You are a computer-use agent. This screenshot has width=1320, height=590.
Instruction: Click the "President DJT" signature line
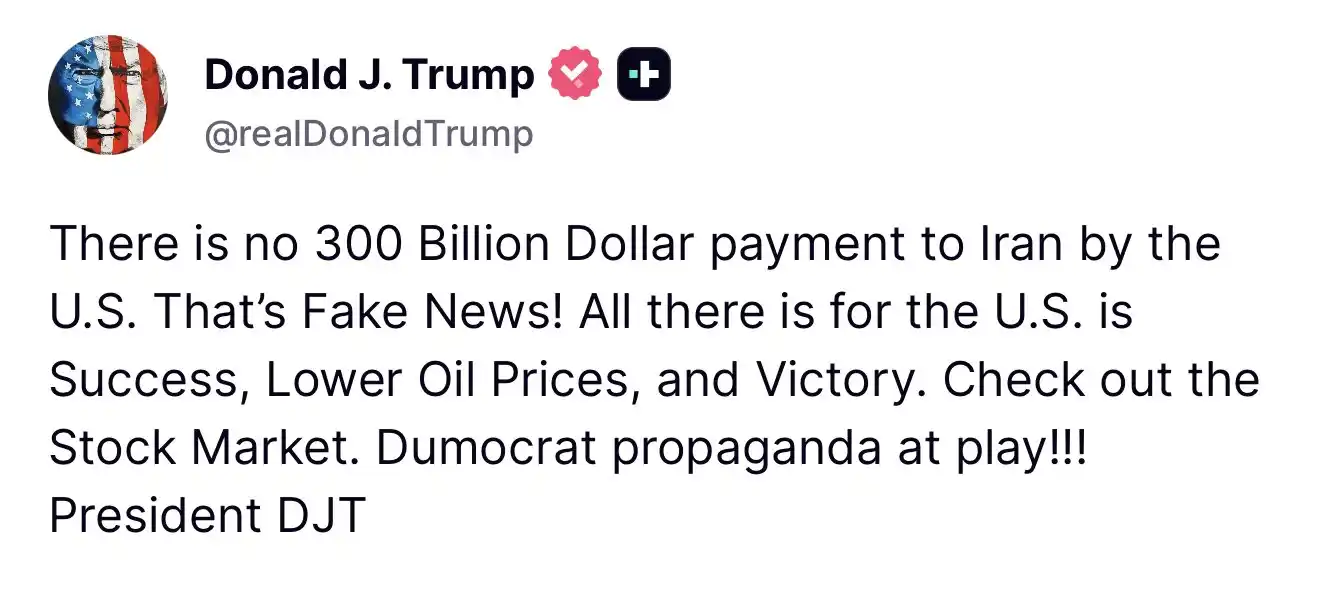point(206,516)
